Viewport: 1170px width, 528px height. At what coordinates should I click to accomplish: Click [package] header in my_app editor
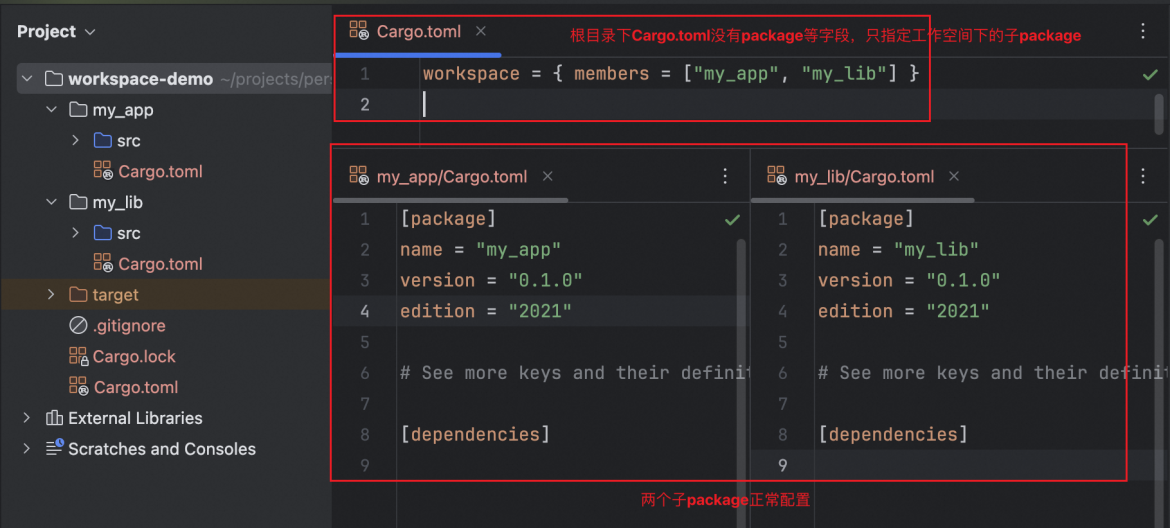pyautogui.click(x=448, y=219)
